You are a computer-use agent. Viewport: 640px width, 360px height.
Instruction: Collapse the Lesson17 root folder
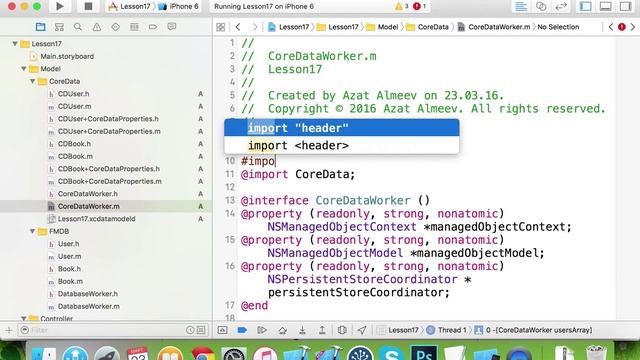[x=15, y=44]
